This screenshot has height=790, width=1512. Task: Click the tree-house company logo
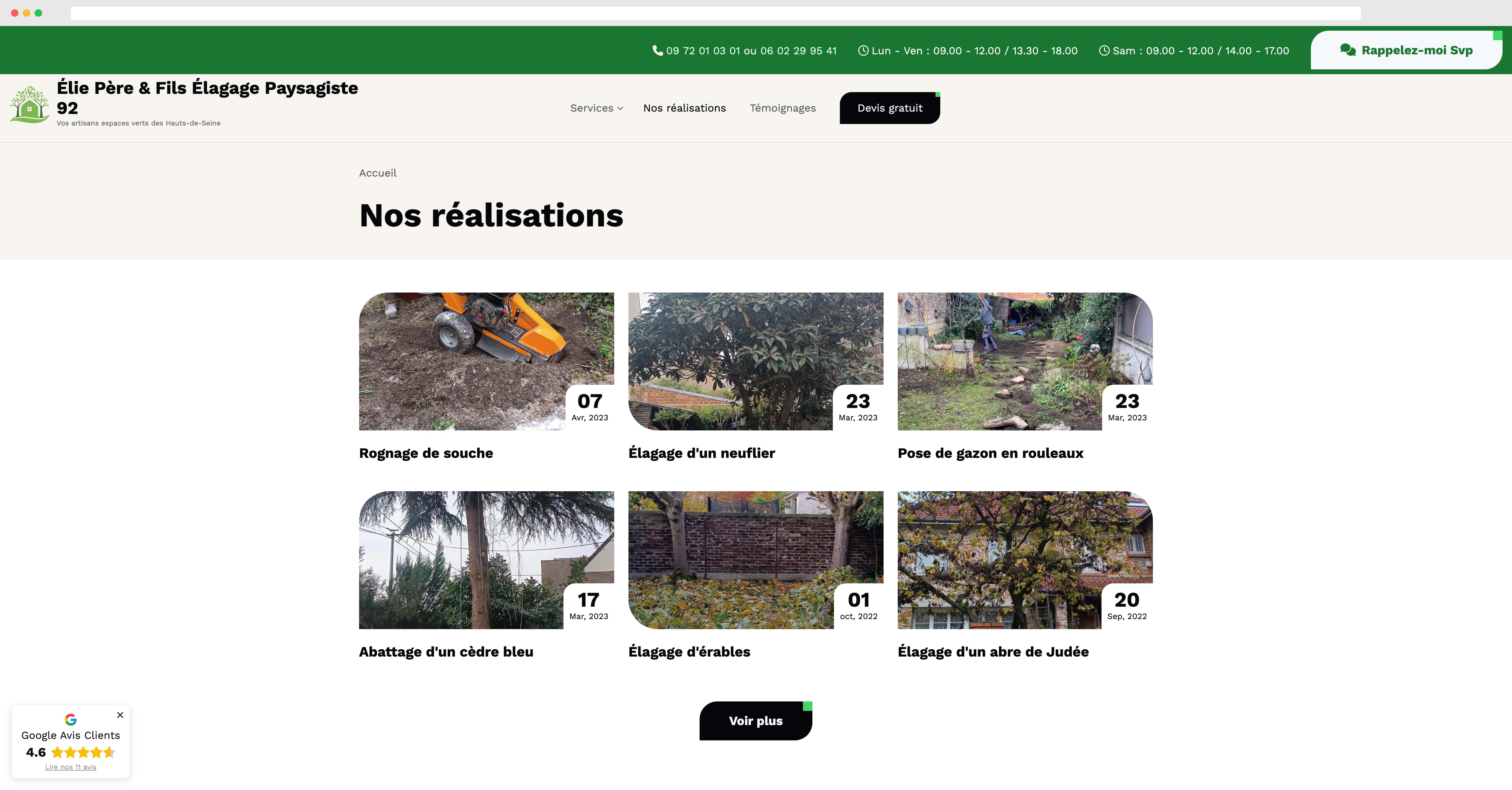[29, 105]
